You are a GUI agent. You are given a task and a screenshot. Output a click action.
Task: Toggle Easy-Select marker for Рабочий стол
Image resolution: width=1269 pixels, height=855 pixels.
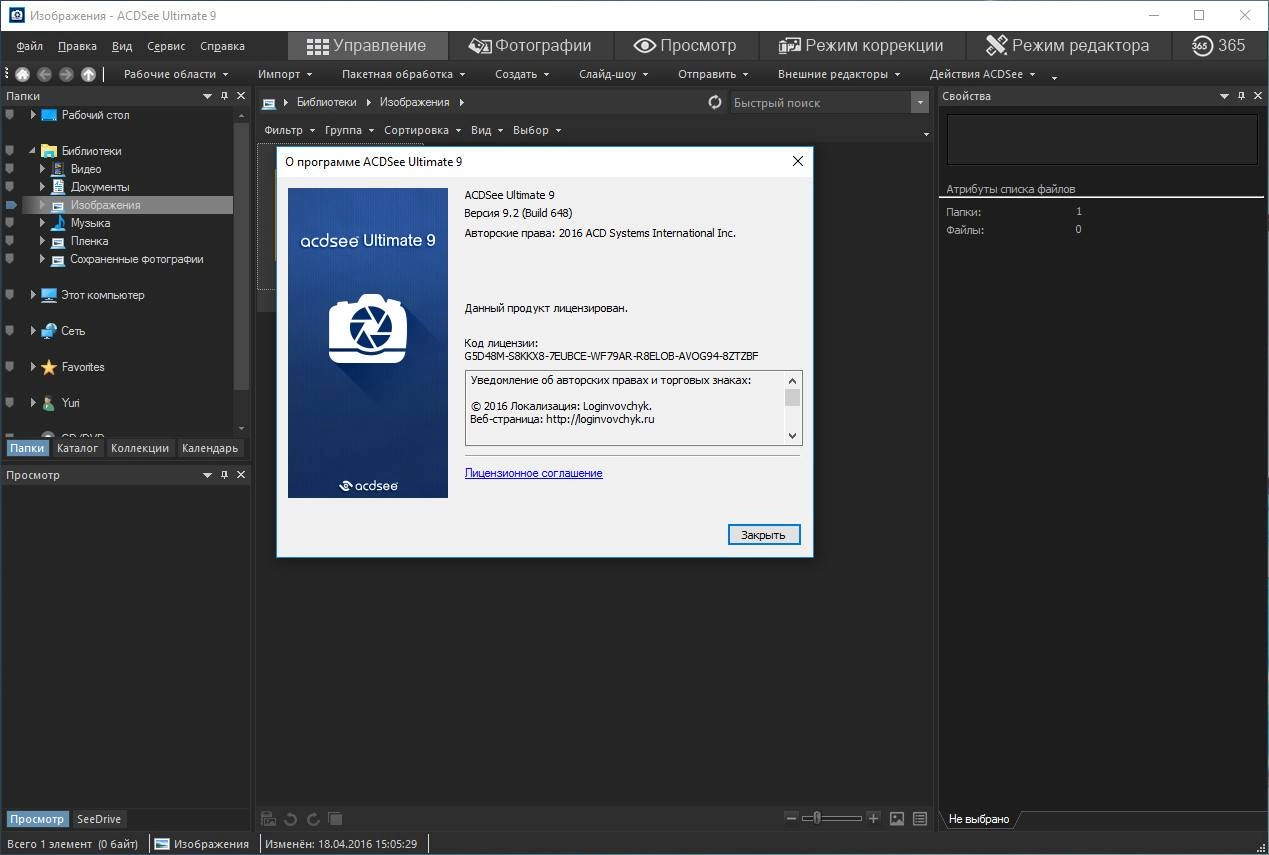pyautogui.click(x=11, y=115)
